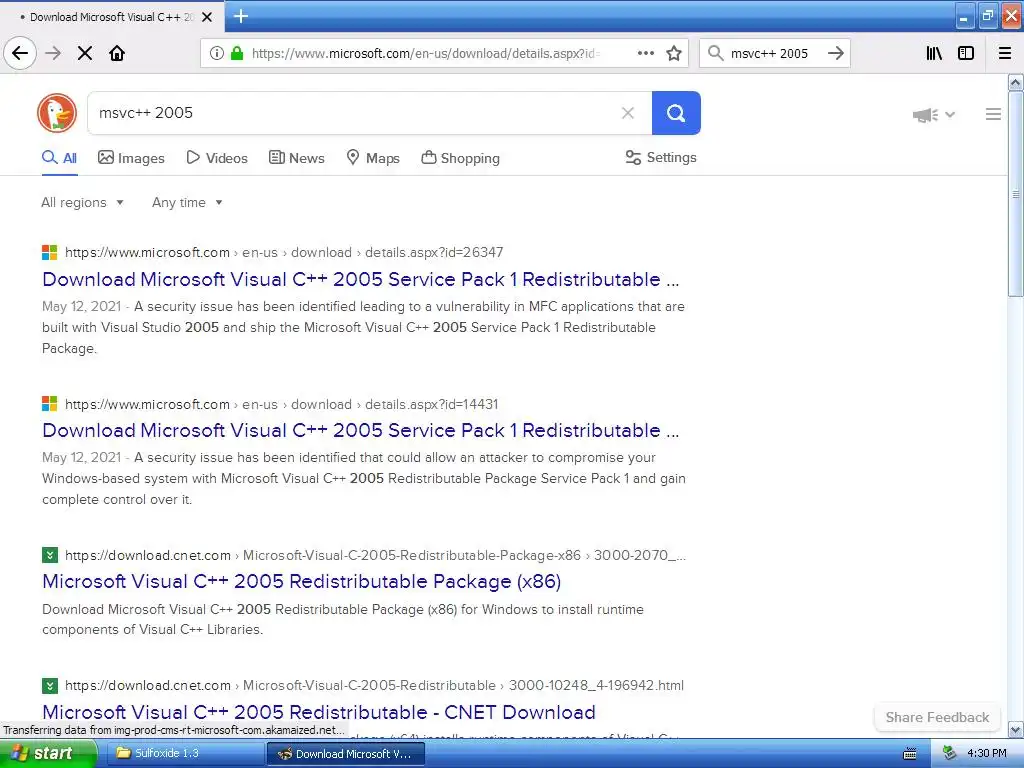Screen dimensions: 1024x768
Task: Click the browser address bar URL
Action: tap(426, 54)
